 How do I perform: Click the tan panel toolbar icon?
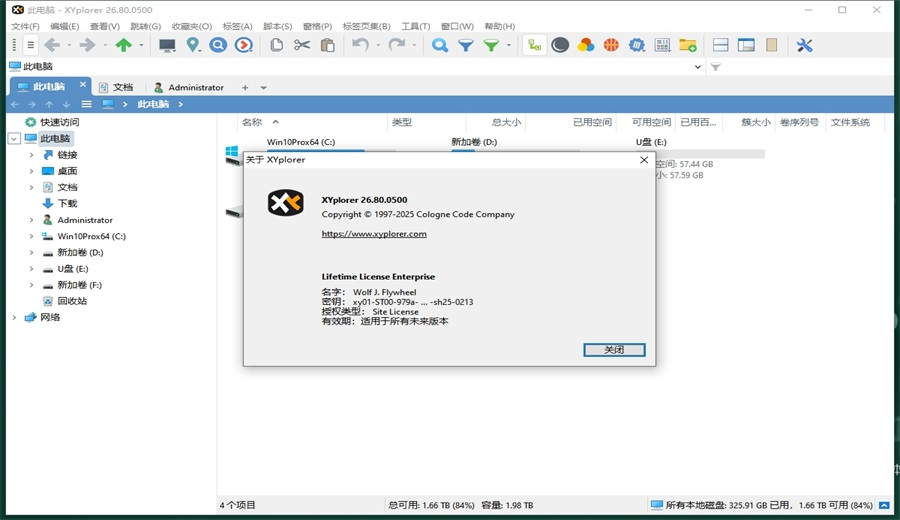pos(771,45)
